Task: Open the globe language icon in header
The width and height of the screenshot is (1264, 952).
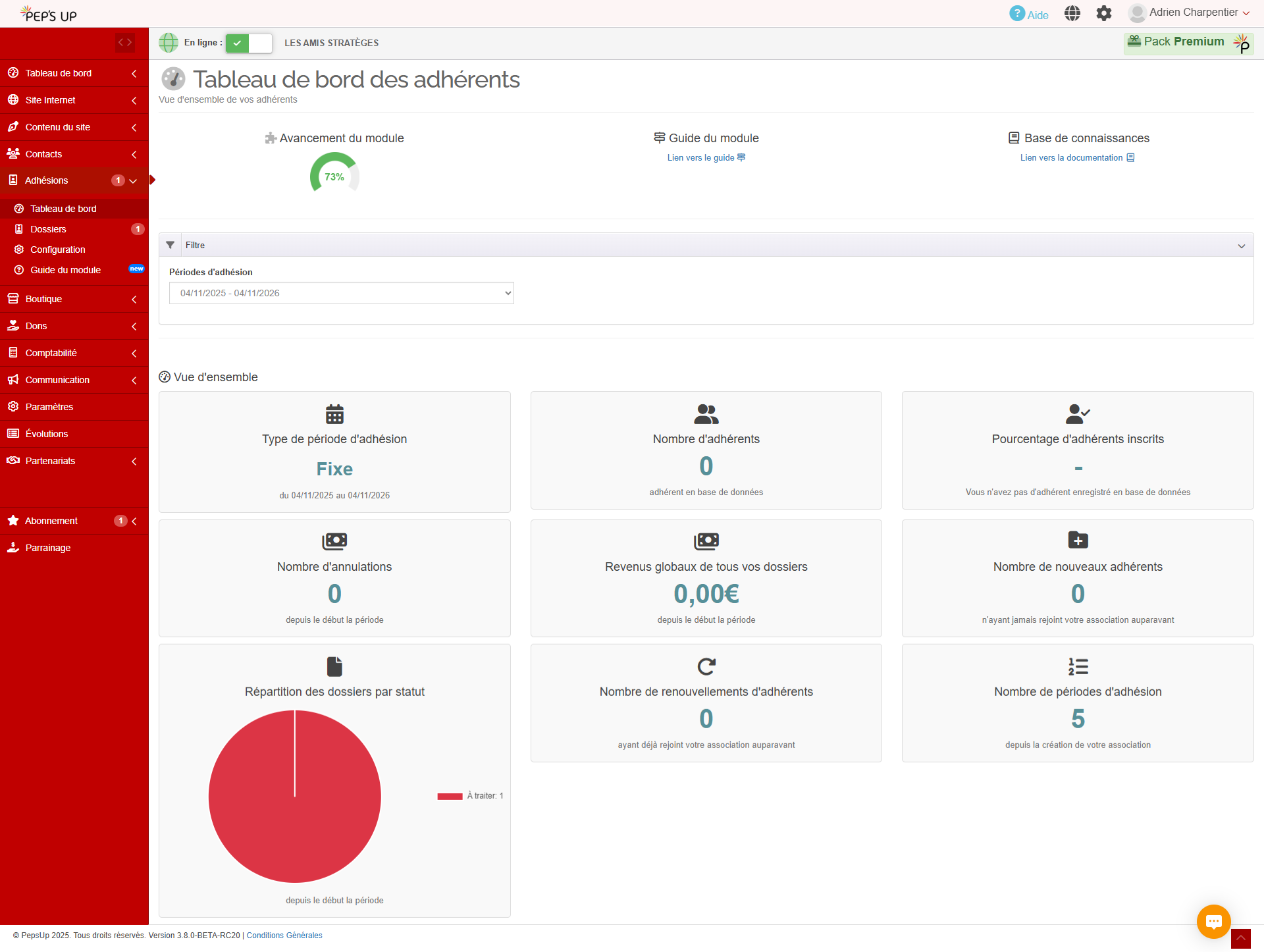Action: [1072, 13]
